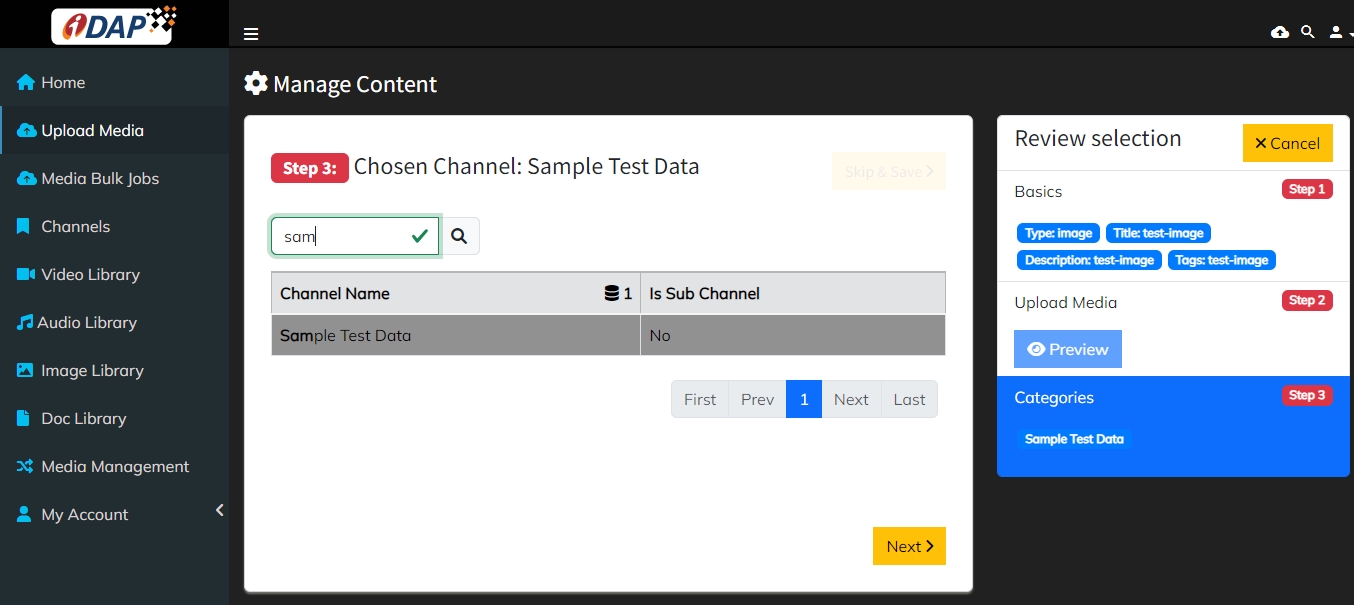
Task: Open Image Library from the sidebar
Action: click(114, 370)
